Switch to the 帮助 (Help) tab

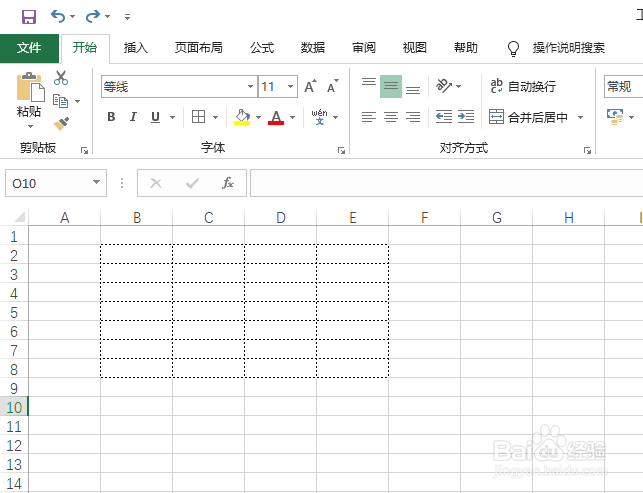(x=465, y=48)
